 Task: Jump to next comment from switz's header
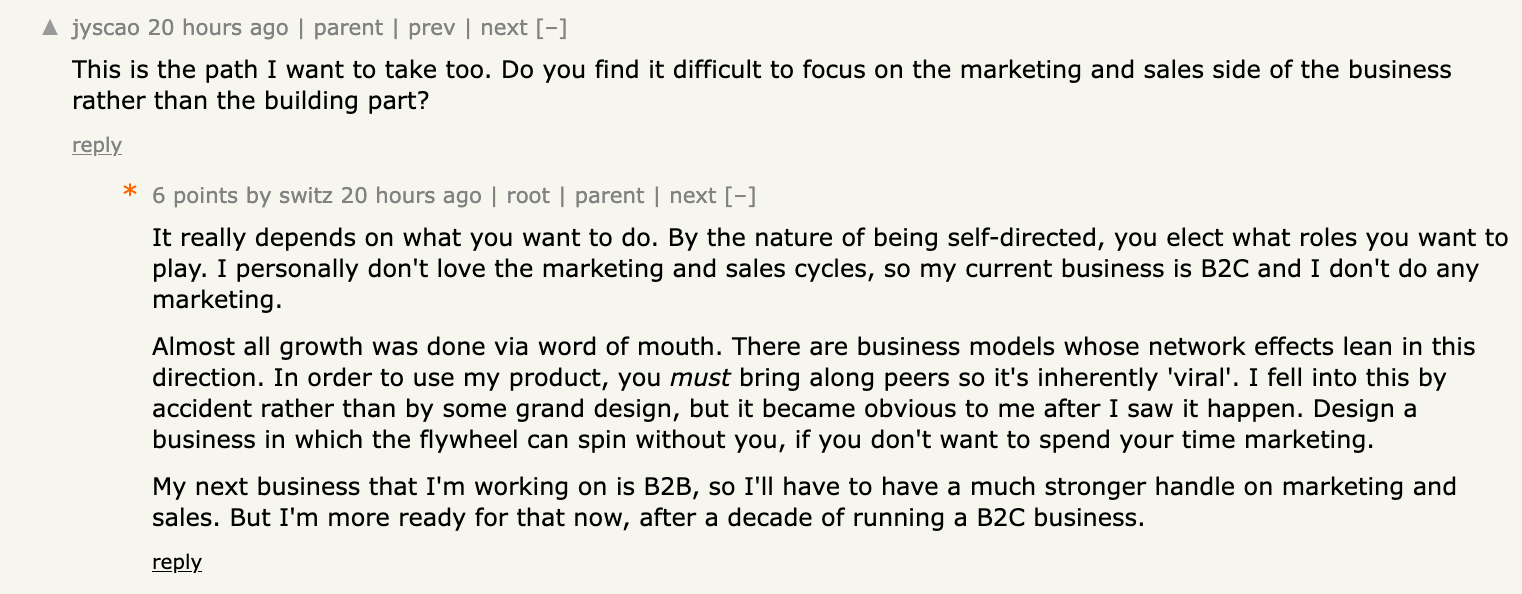(x=693, y=196)
